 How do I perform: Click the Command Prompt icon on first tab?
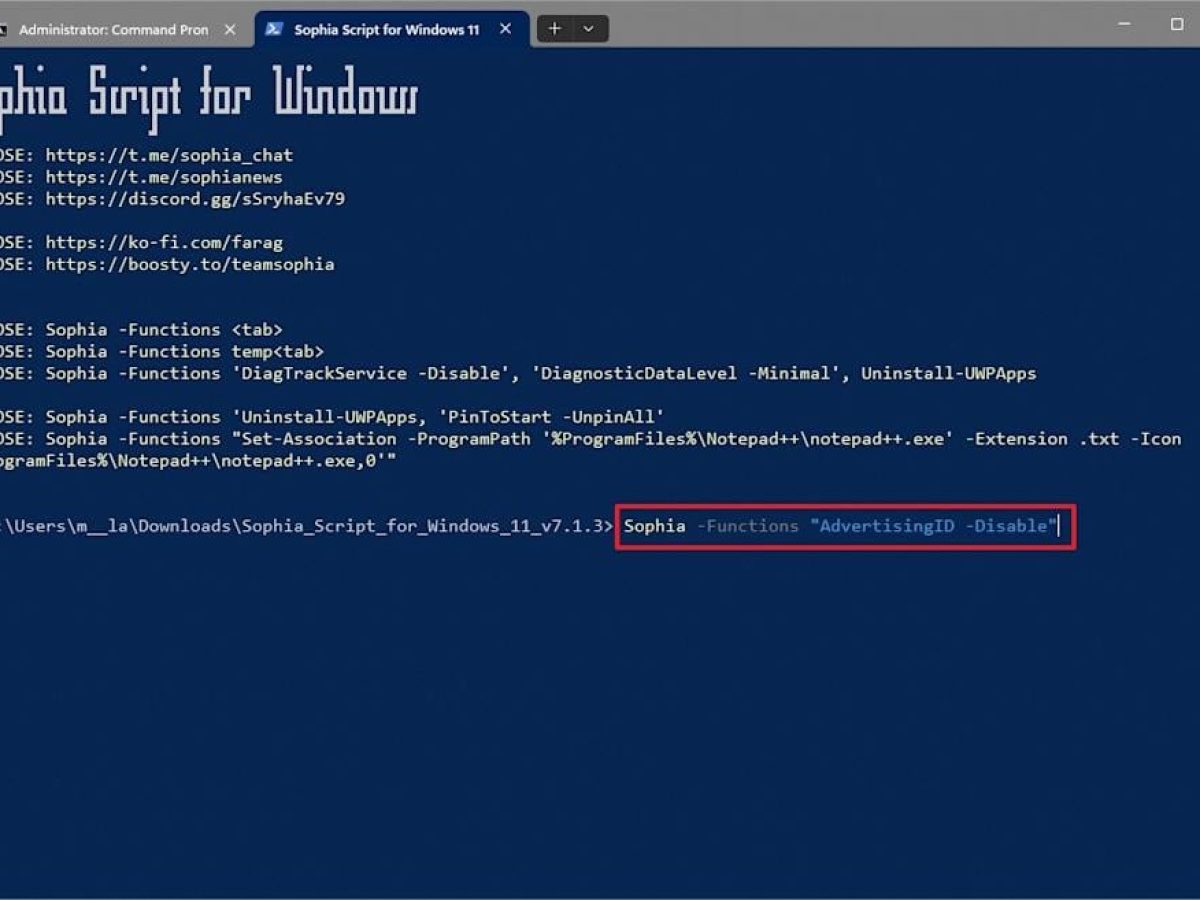click(4, 30)
